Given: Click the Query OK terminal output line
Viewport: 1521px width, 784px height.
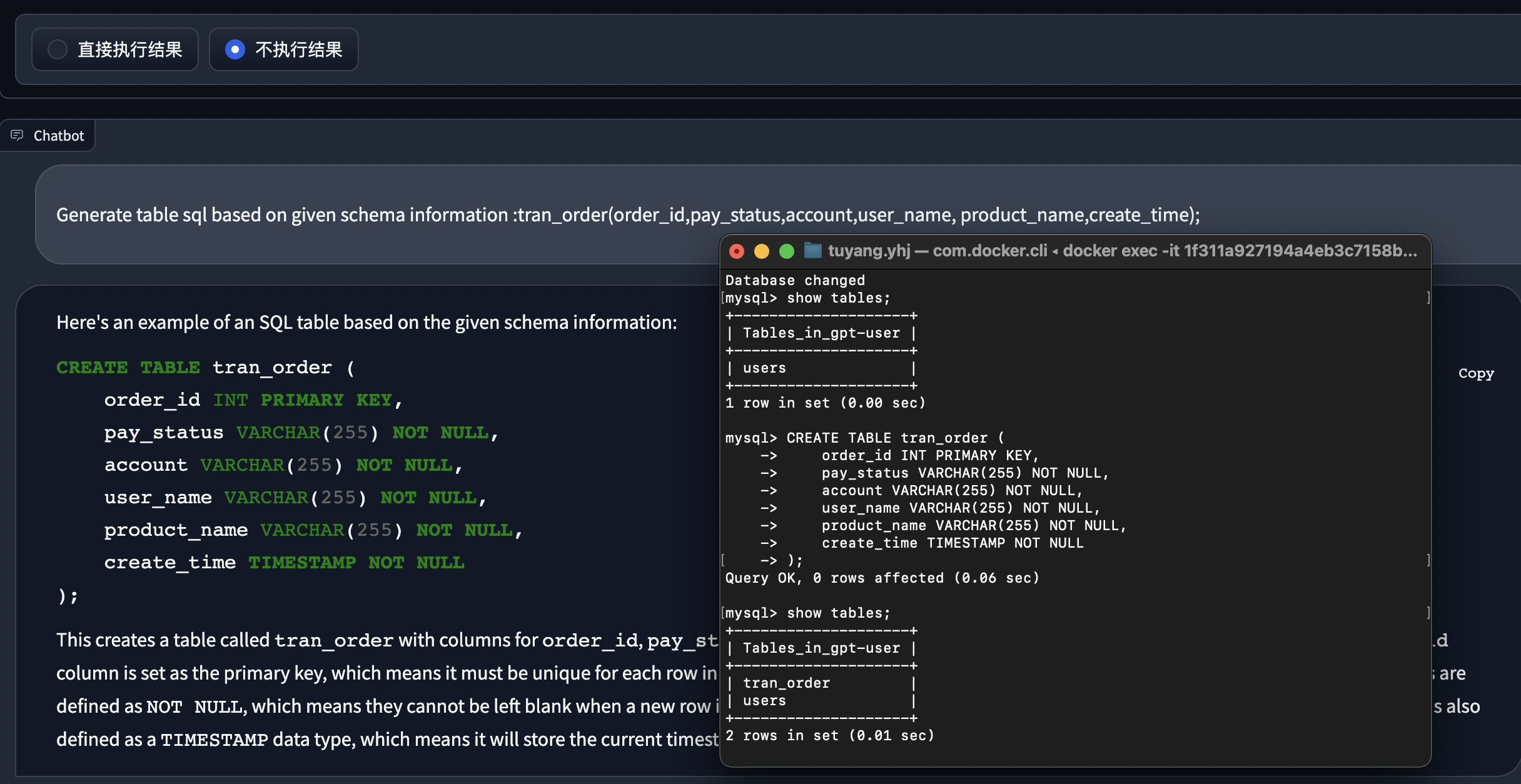Looking at the screenshot, I should pyautogui.click(x=882, y=578).
